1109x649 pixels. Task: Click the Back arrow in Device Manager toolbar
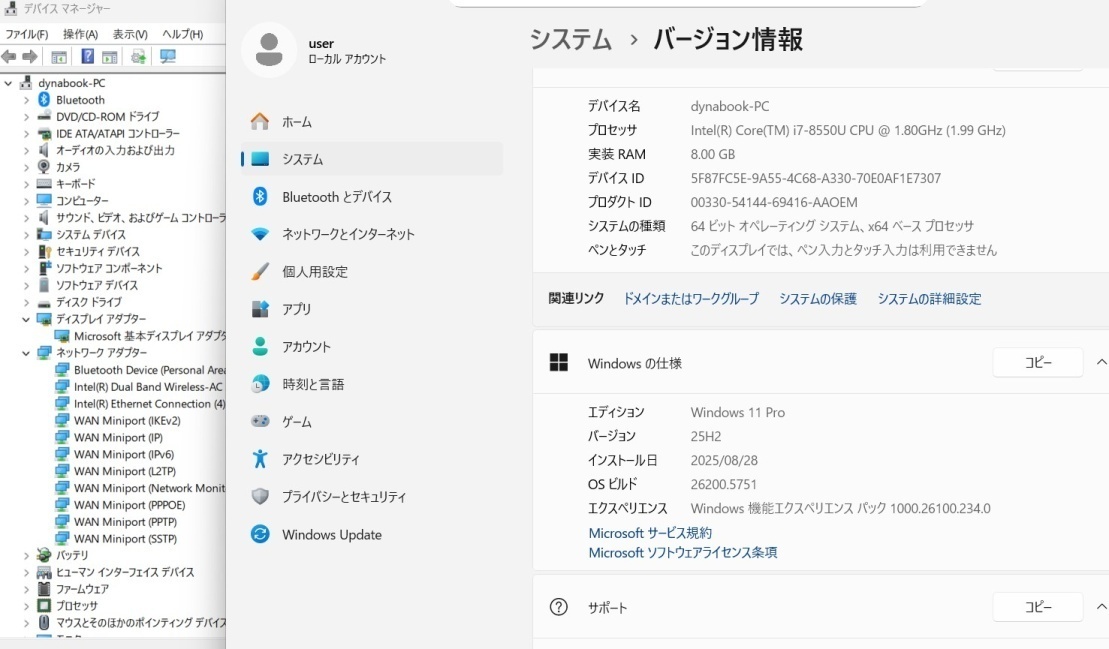click(9, 57)
